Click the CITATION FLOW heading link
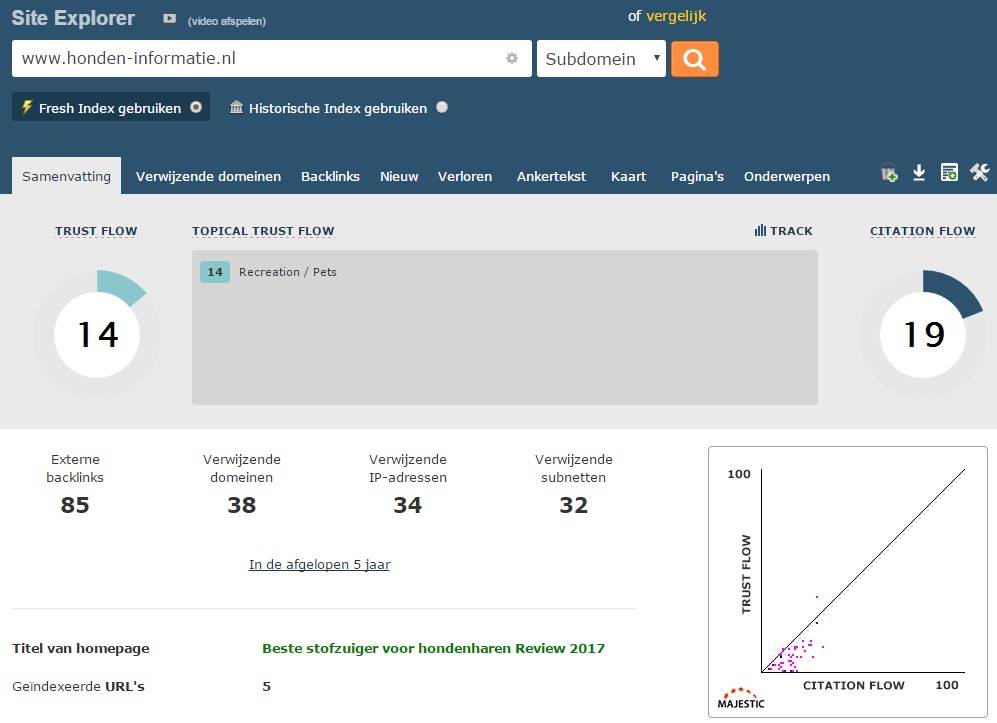 (x=922, y=231)
